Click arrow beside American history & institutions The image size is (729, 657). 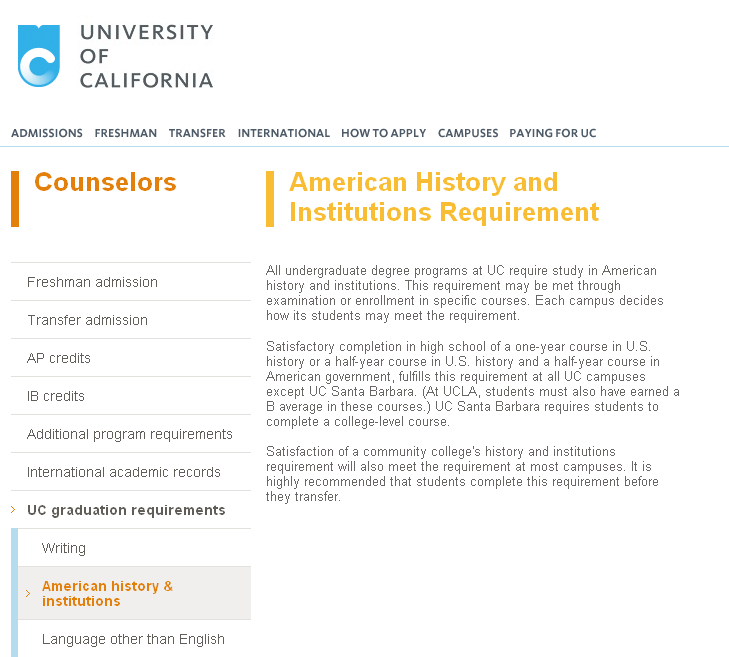[28, 593]
